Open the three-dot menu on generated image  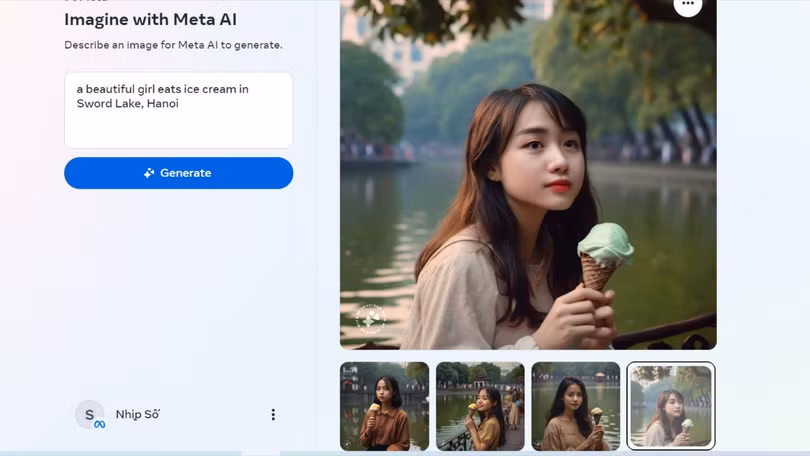click(688, 5)
